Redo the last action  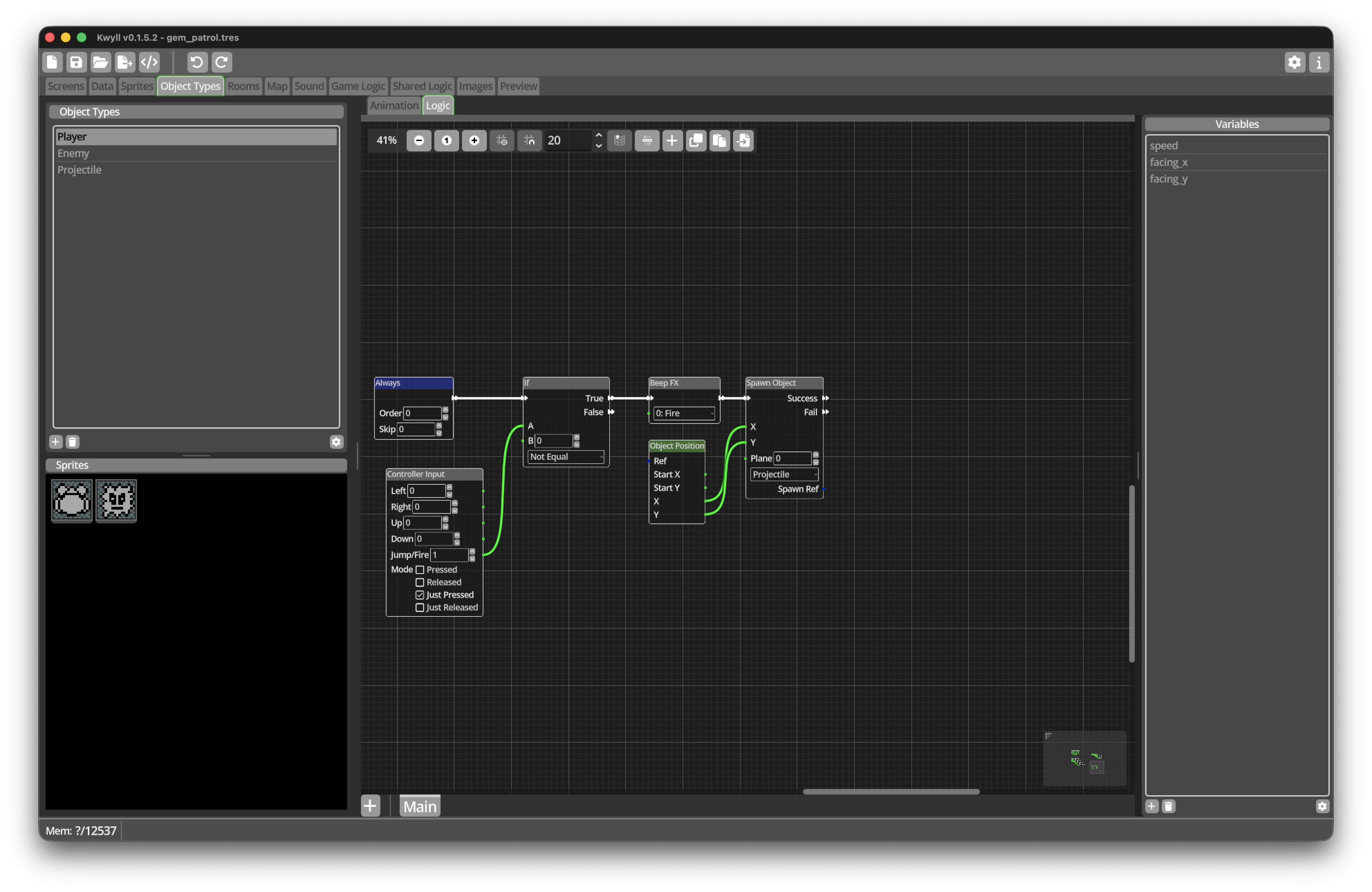point(222,62)
